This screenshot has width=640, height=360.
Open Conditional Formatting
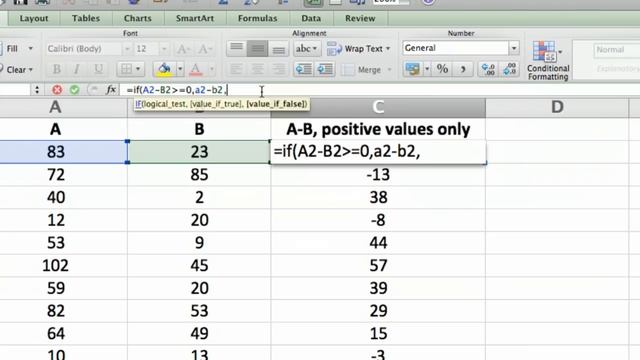coord(548,61)
